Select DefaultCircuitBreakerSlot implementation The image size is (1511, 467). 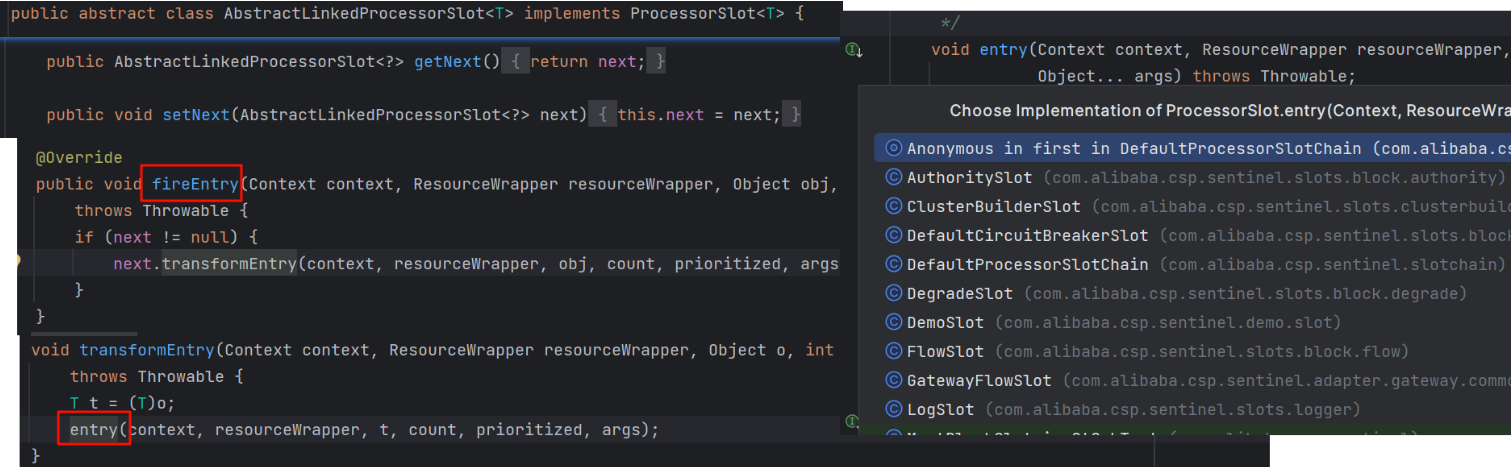pyautogui.click(x=1027, y=236)
